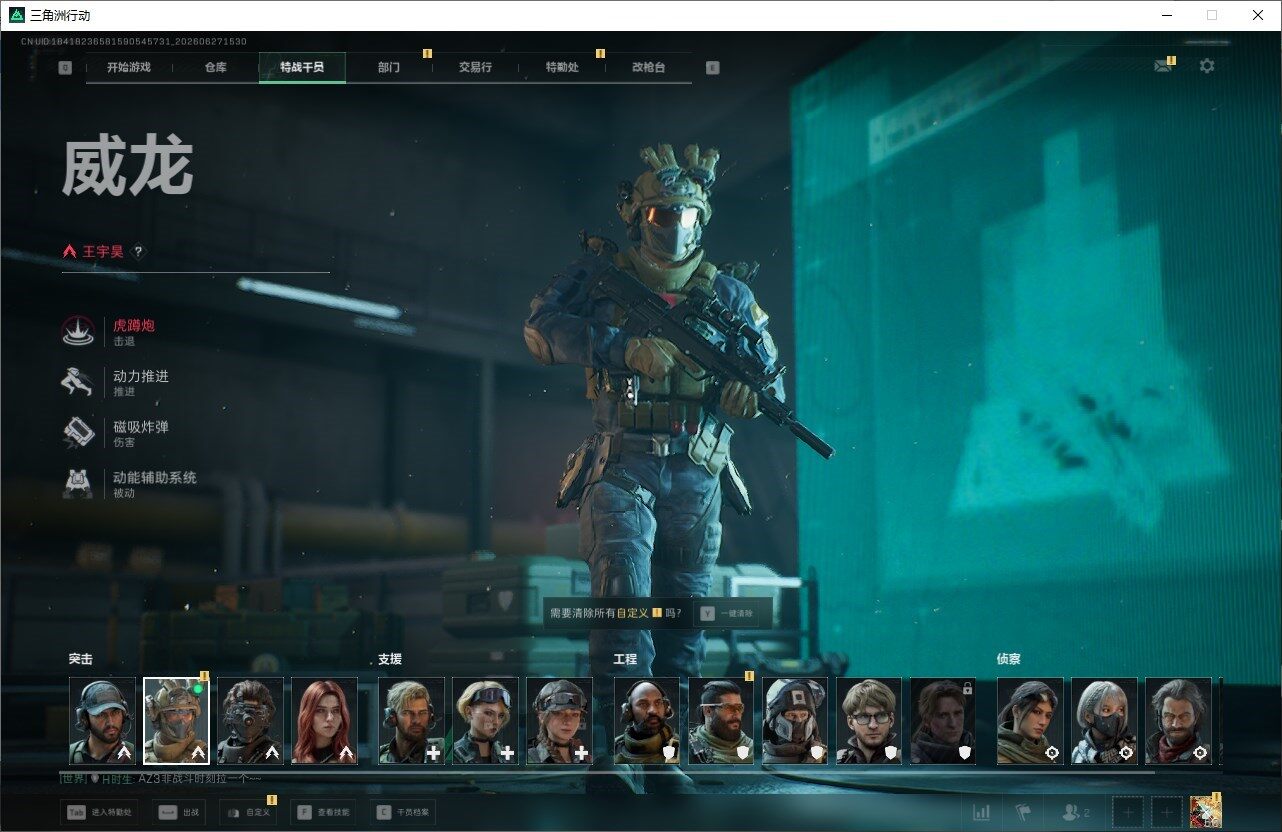This screenshot has width=1282, height=832.
Task: Select the 特战干员 tab
Action: click(302, 67)
